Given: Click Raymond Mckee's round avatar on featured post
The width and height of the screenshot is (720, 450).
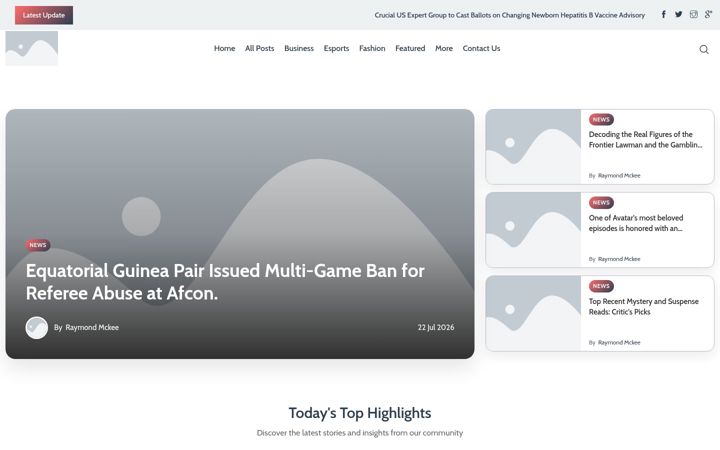Looking at the screenshot, I should [37, 328].
